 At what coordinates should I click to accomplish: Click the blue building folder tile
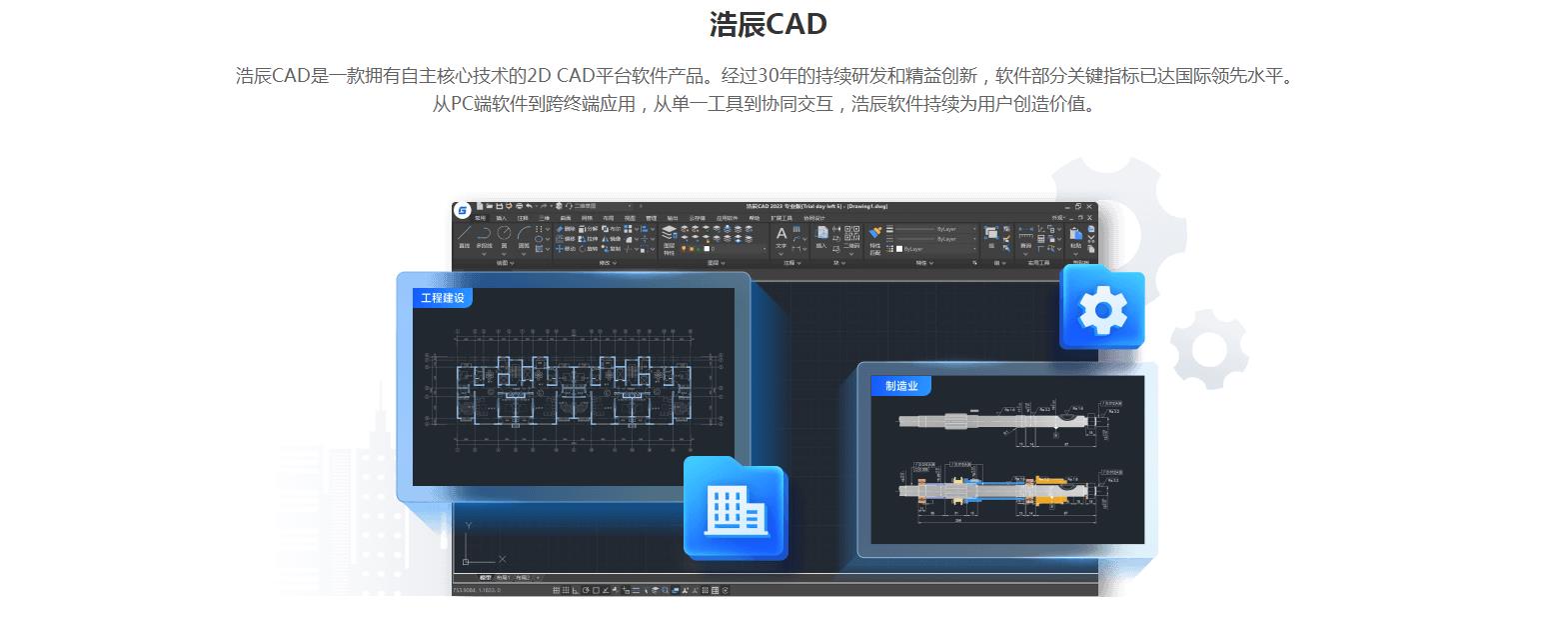736,509
